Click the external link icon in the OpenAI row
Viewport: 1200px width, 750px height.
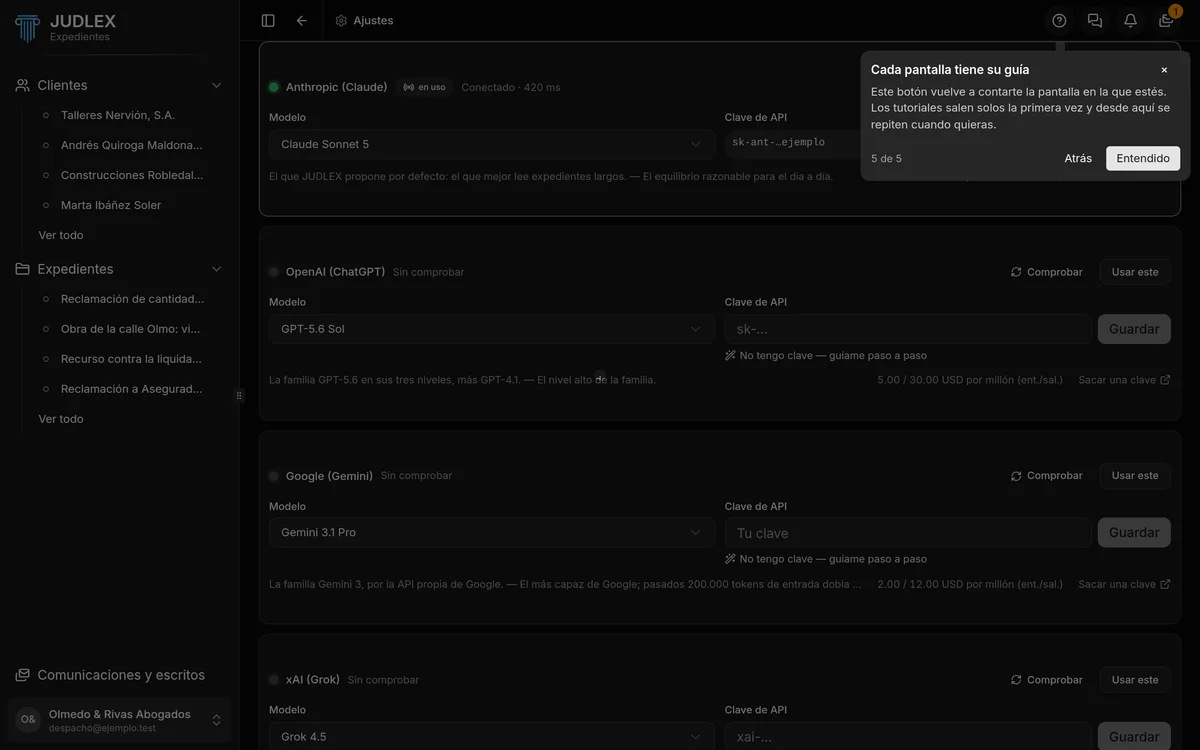(x=1165, y=380)
